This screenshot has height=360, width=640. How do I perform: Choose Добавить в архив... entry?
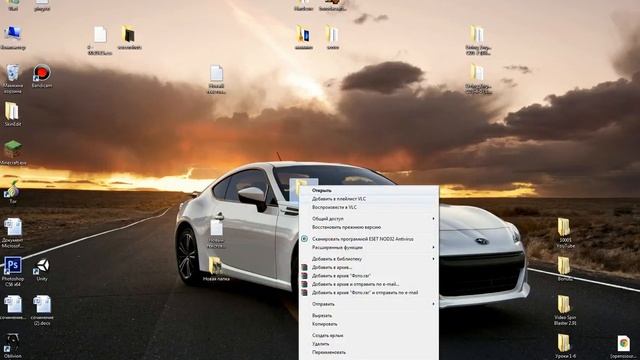coord(332,267)
